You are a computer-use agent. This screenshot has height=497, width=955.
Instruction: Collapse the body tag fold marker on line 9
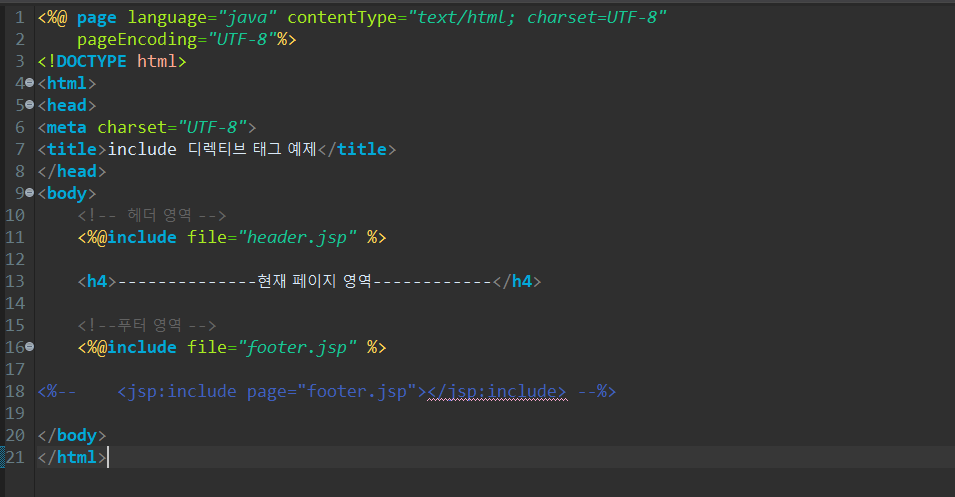[x=29, y=192]
